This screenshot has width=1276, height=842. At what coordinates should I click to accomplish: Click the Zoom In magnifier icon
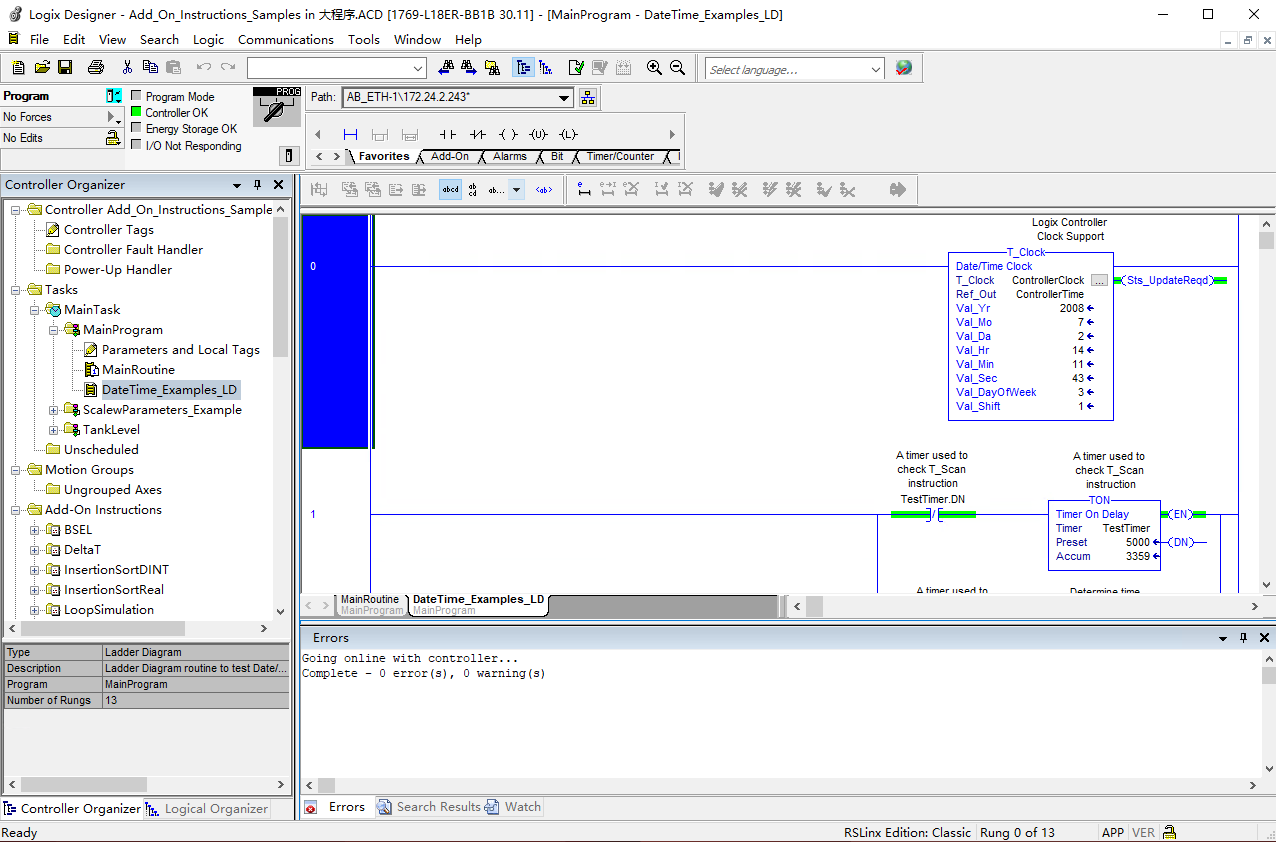pyautogui.click(x=654, y=67)
